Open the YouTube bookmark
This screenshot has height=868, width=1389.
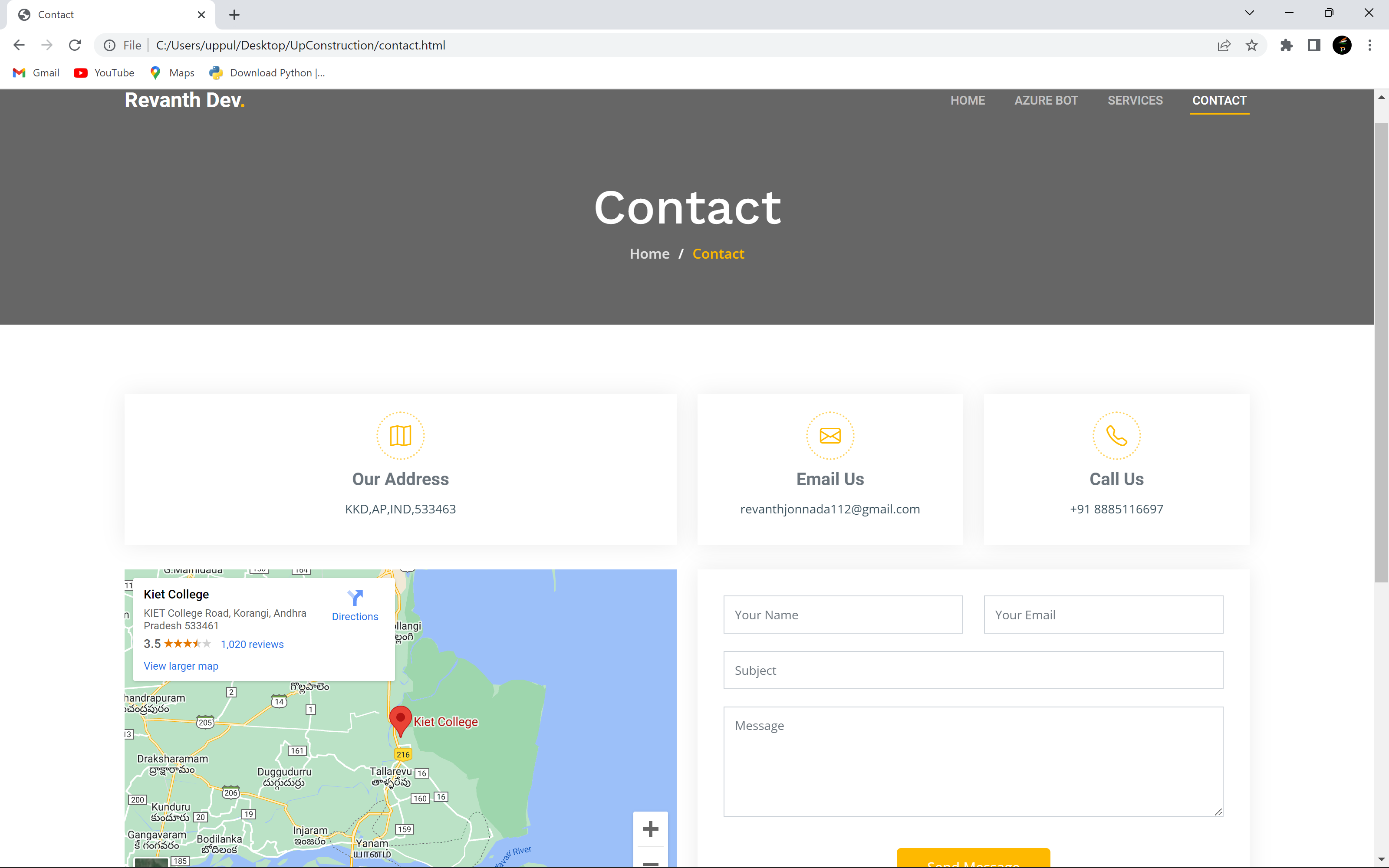coord(104,72)
